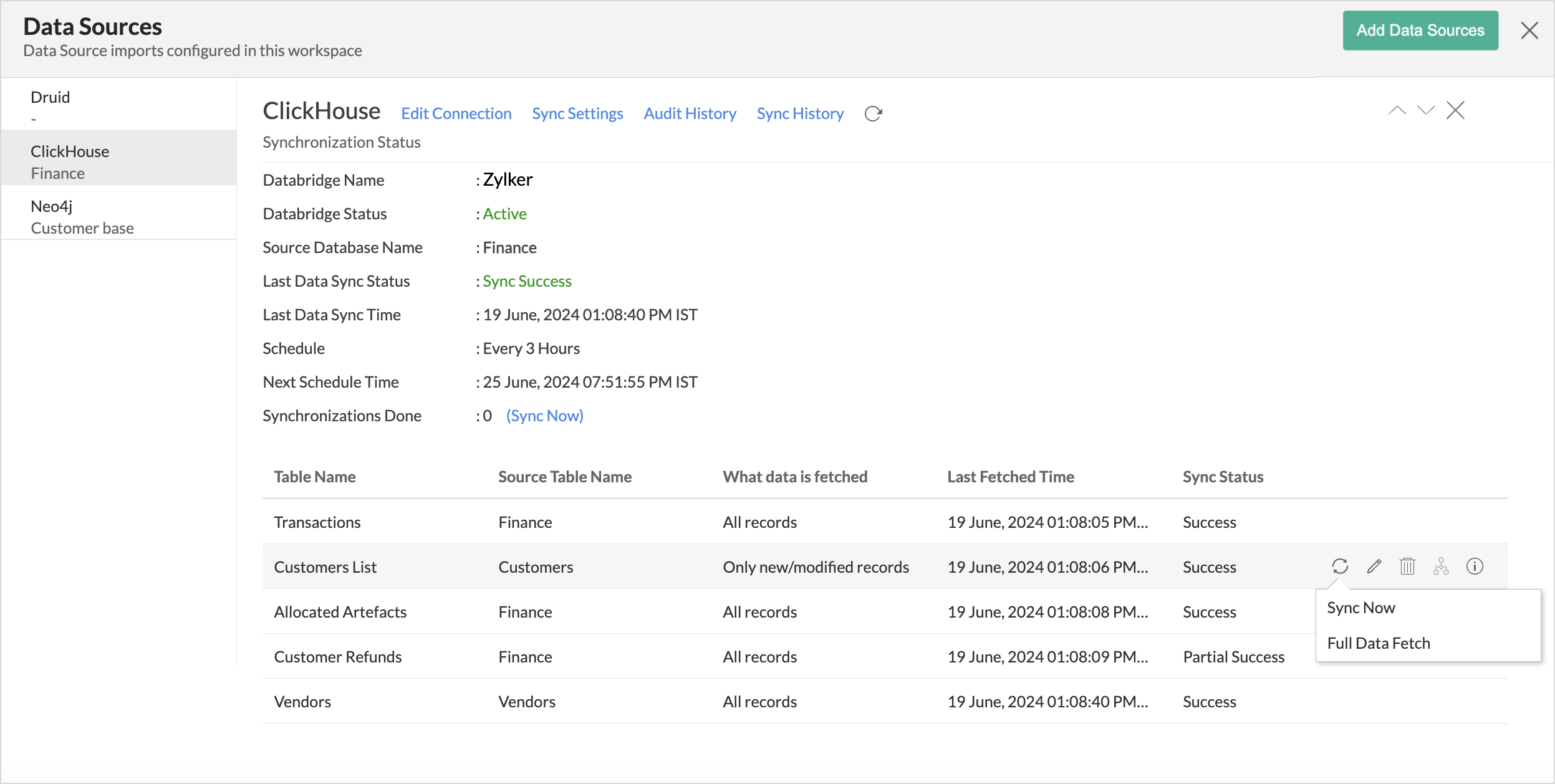Open the Sync History link
This screenshot has height=784, width=1555.
tap(800, 113)
